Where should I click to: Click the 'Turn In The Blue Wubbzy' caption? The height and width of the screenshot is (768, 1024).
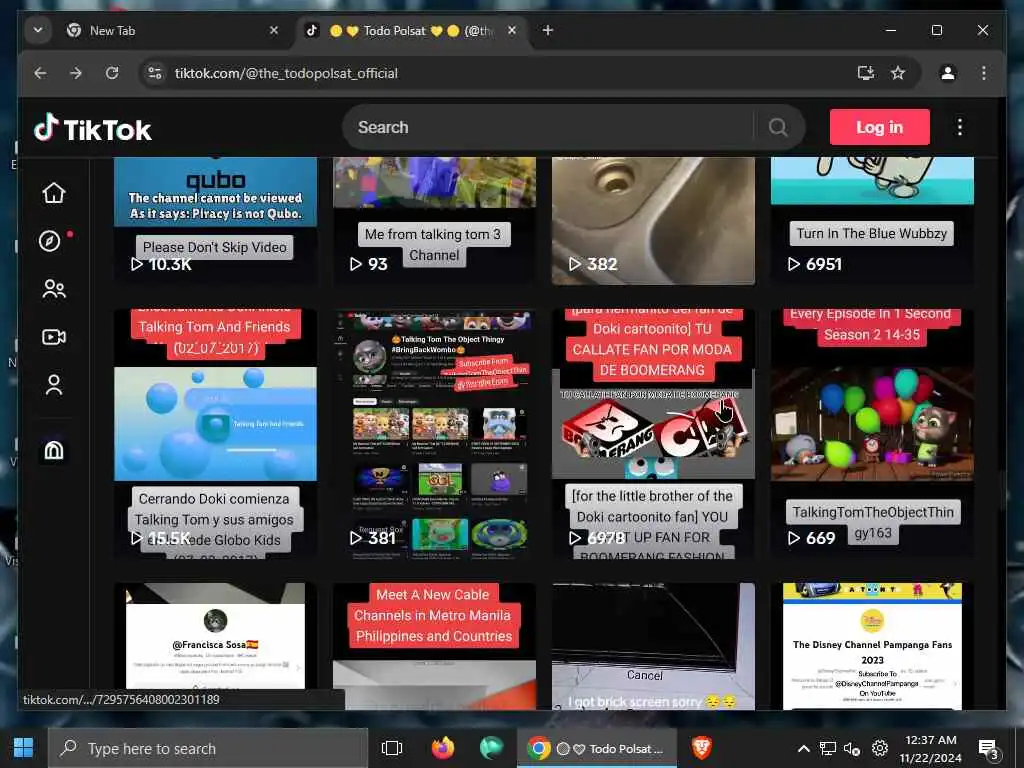pos(871,234)
